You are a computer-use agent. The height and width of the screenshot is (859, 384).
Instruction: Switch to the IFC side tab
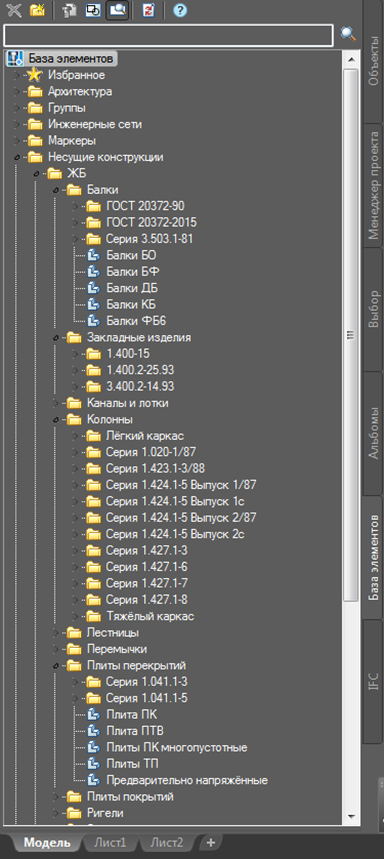373,681
